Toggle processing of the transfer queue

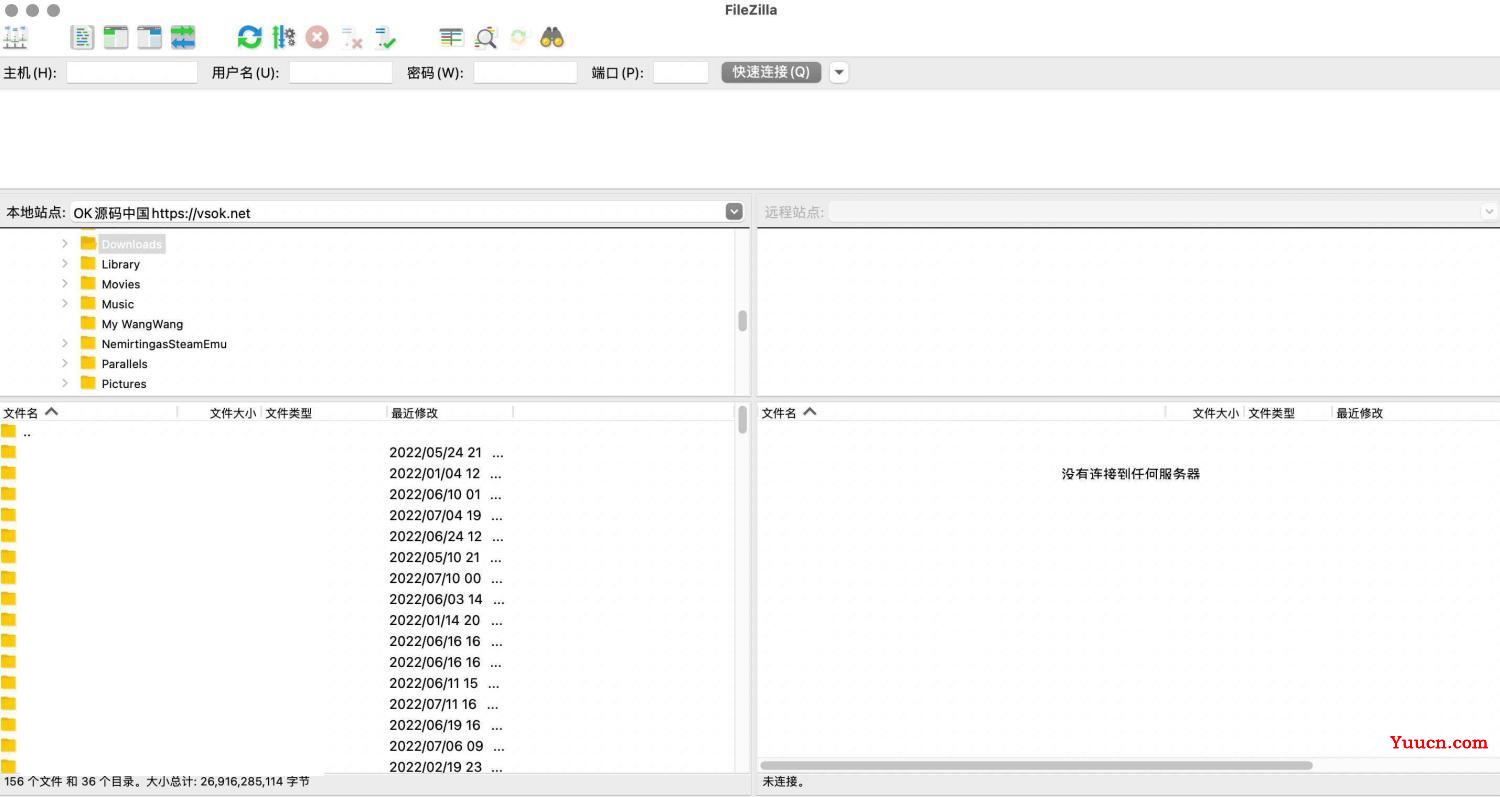click(284, 38)
